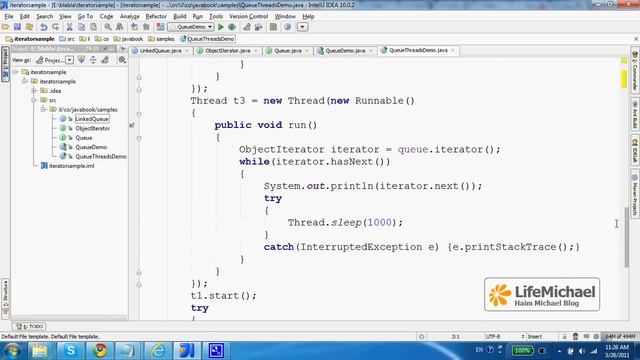Collapse all nodes in the Project panel
The image size is (640, 360).
point(93,60)
